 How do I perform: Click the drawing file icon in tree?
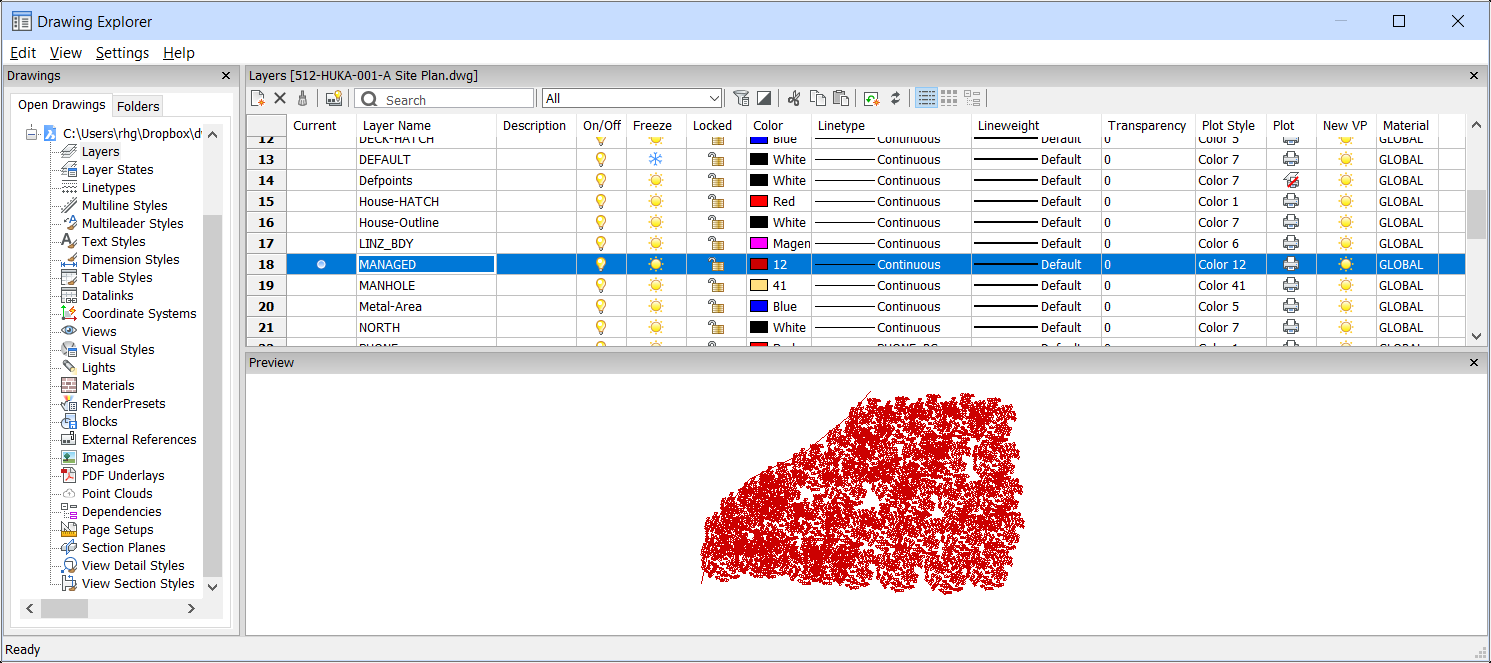pyautogui.click(x=48, y=133)
